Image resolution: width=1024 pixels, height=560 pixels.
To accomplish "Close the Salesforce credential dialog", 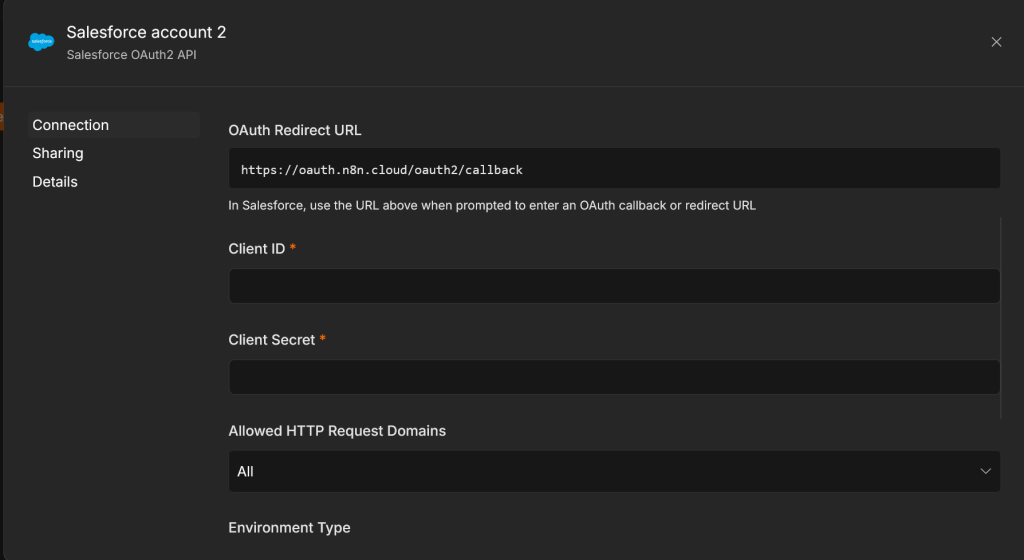I will point(996,42).
